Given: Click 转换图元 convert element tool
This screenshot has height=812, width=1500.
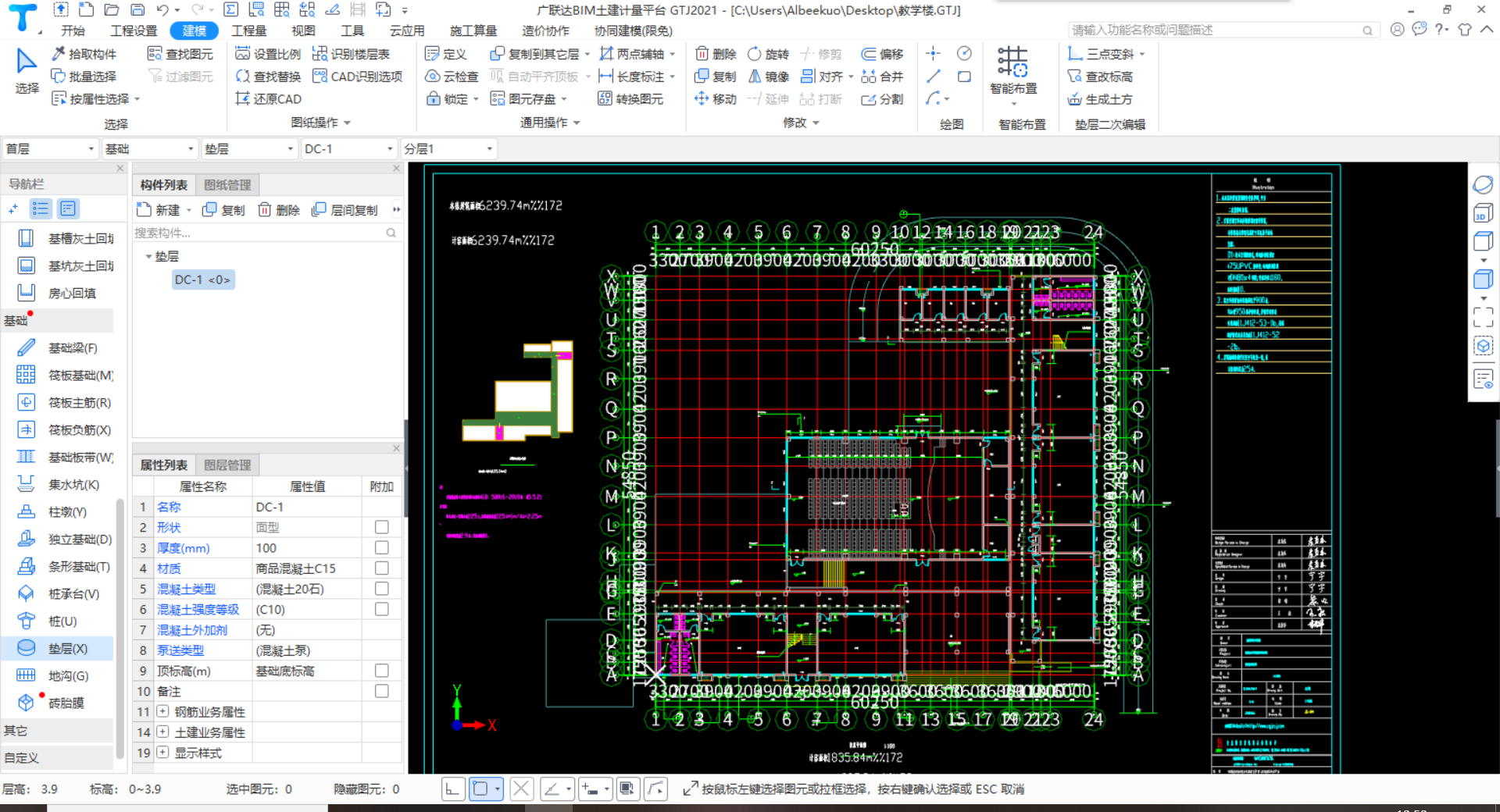Looking at the screenshot, I should pos(630,99).
